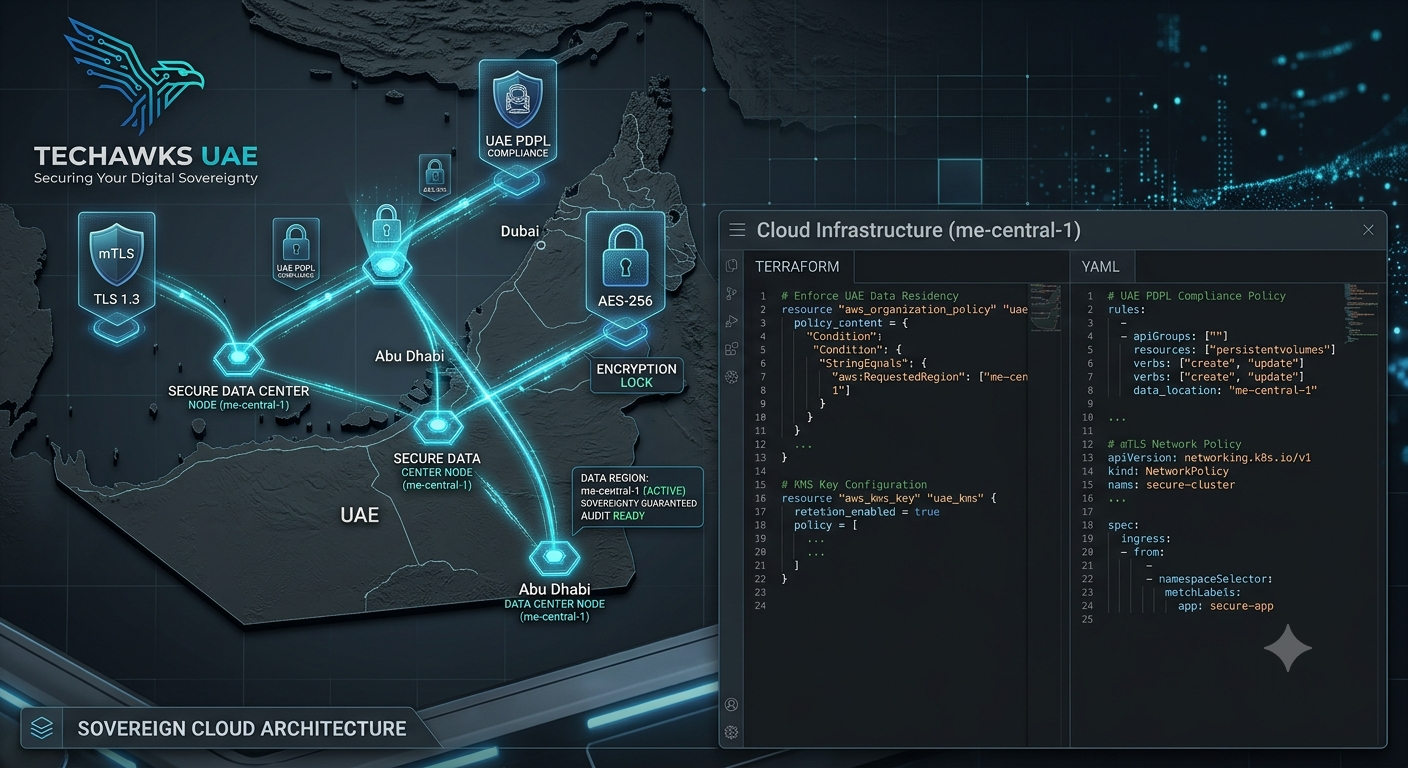Select the central hub node below the glowing padlock

386,266
